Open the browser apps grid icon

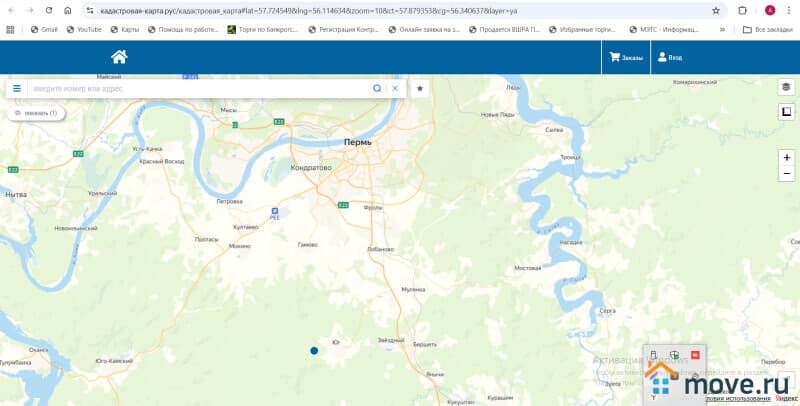(10, 29)
